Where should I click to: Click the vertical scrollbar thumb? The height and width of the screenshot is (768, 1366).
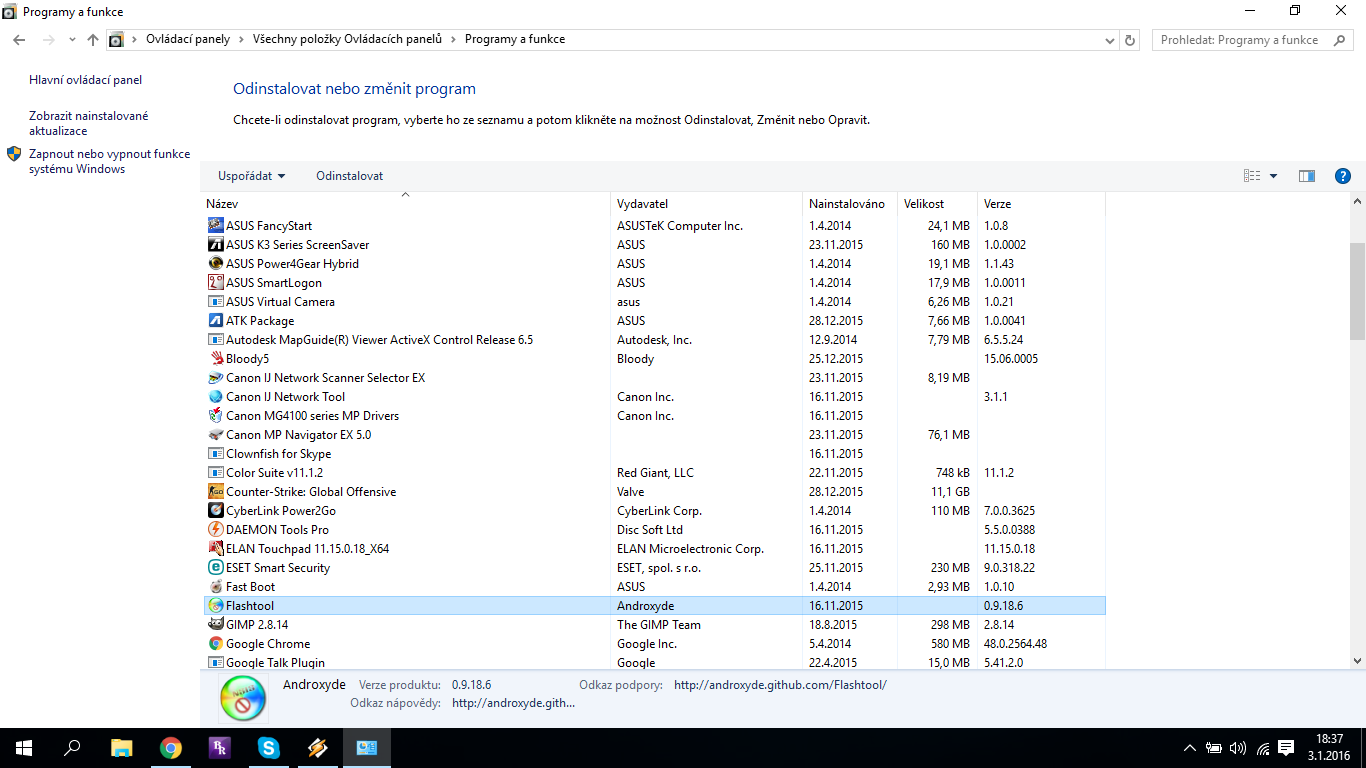(x=1357, y=291)
